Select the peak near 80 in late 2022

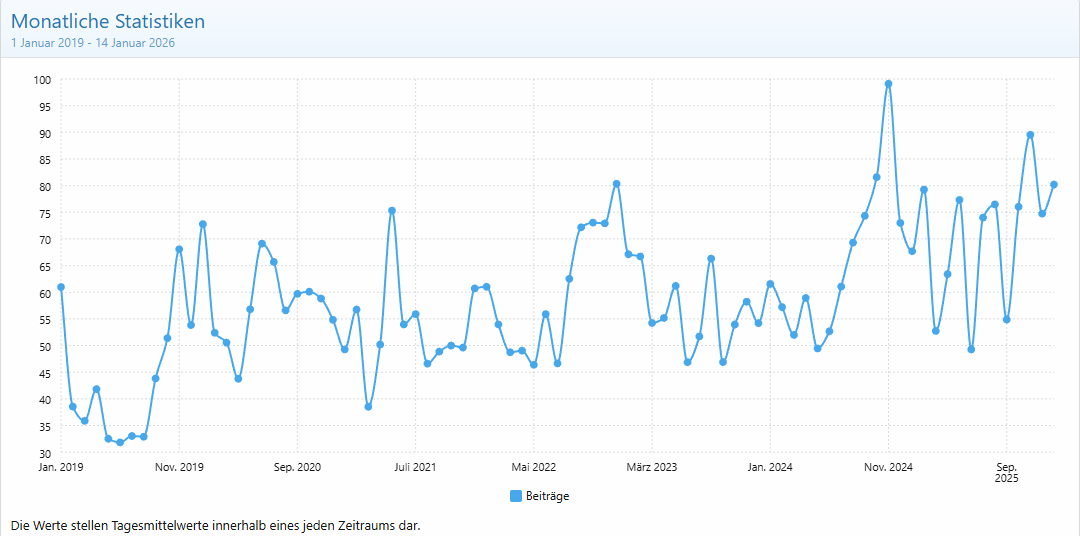(616, 184)
